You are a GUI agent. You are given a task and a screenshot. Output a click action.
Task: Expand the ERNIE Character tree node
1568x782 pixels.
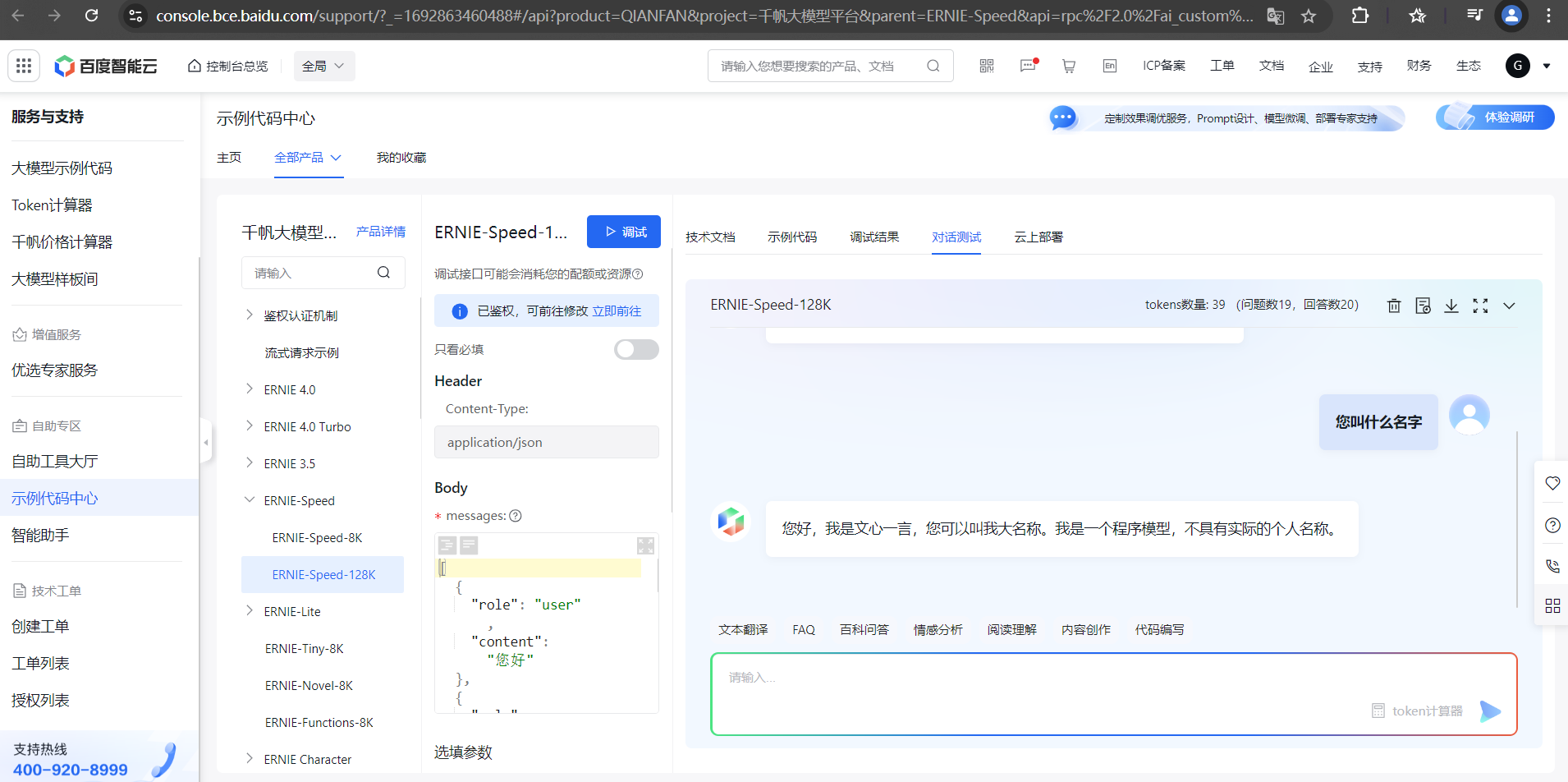click(250, 758)
